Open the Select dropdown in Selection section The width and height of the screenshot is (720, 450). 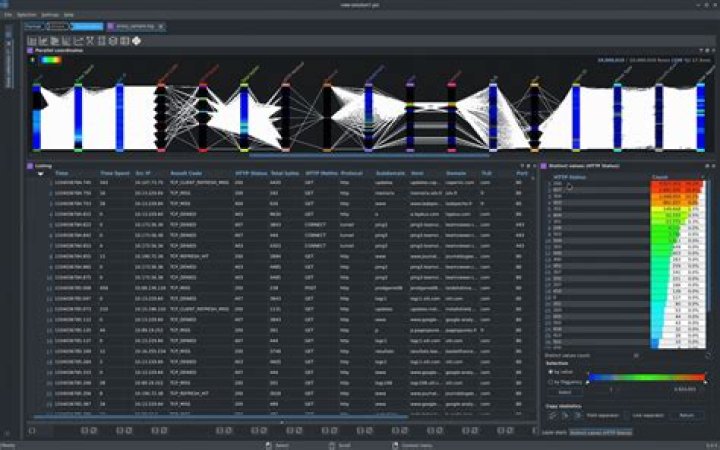(564, 392)
